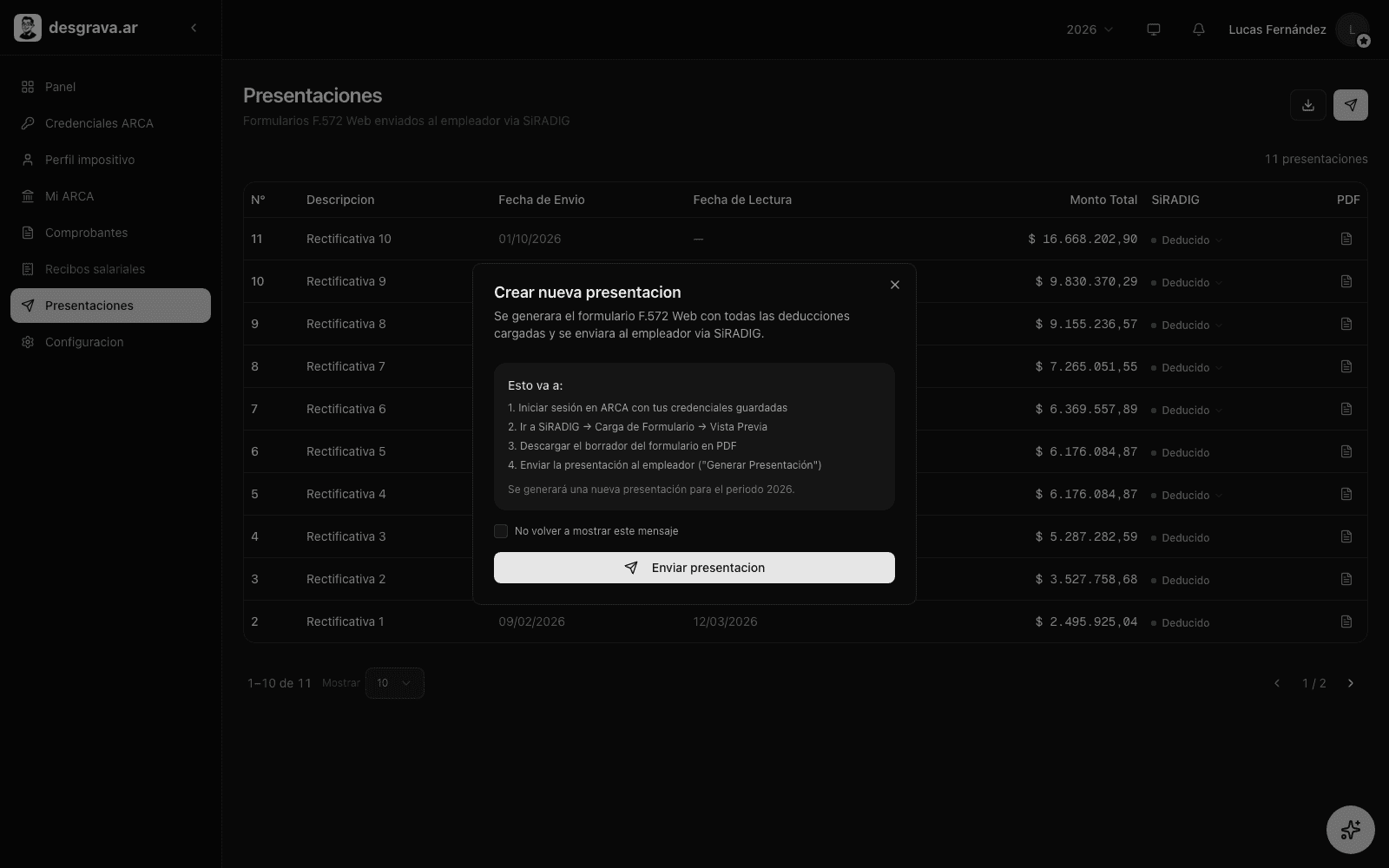Open notifications bell
Screen dimensions: 1389x868
[1199, 30]
